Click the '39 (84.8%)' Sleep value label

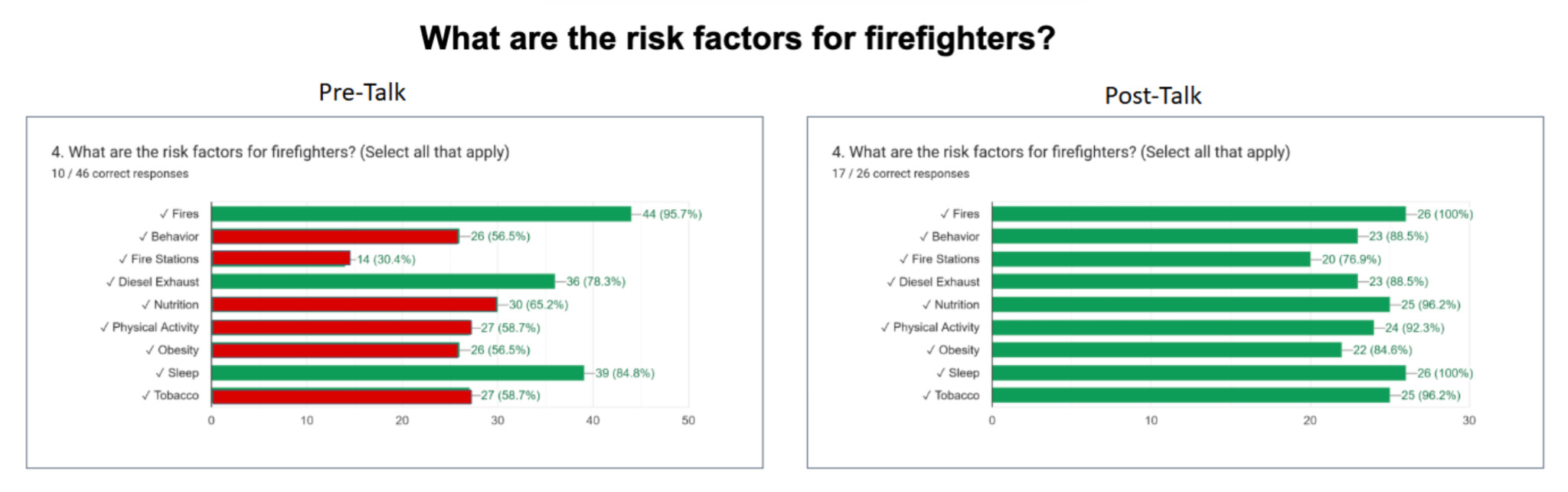(x=625, y=373)
